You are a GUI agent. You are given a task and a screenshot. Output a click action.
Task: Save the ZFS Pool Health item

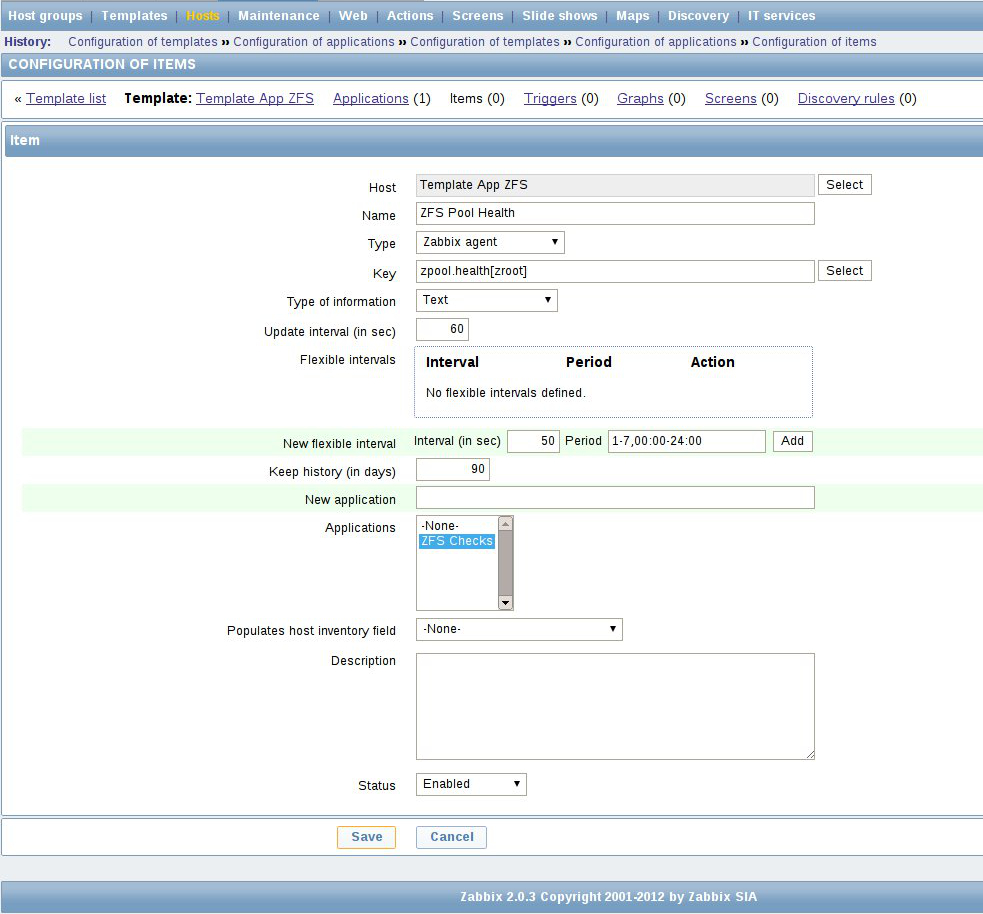[366, 837]
